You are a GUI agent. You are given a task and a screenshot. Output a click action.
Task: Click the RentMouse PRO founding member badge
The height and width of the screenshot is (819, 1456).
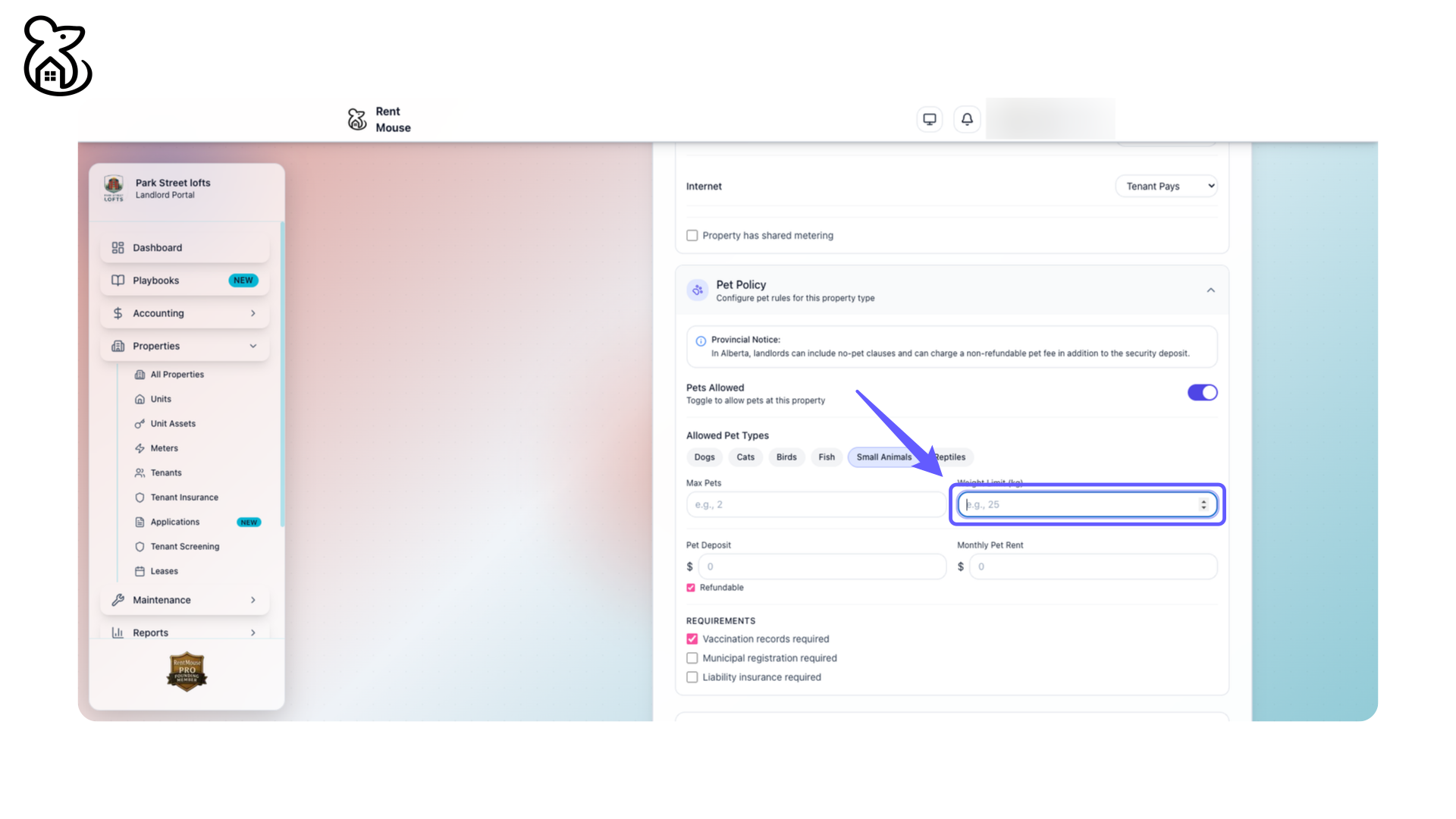[187, 672]
